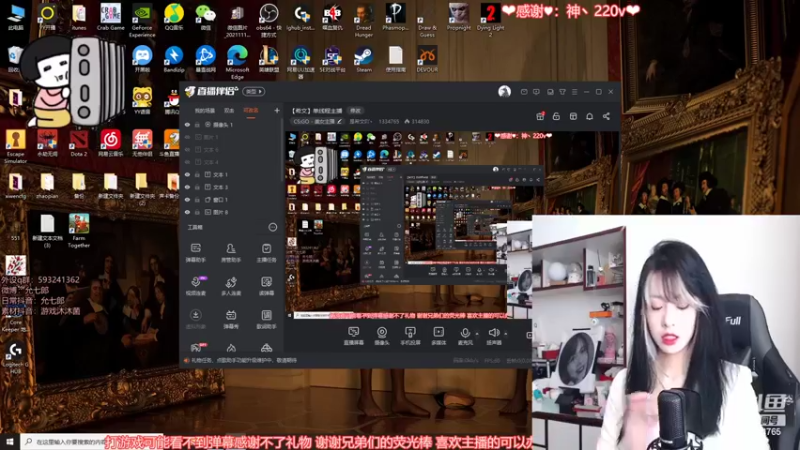
Task: Click the lock icon in stream header
Action: coord(556,116)
